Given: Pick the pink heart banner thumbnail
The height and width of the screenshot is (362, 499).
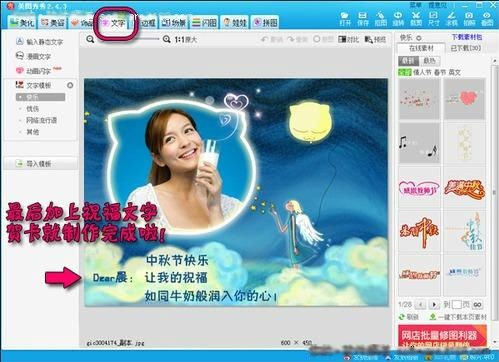Looking at the screenshot, I should (x=420, y=188).
